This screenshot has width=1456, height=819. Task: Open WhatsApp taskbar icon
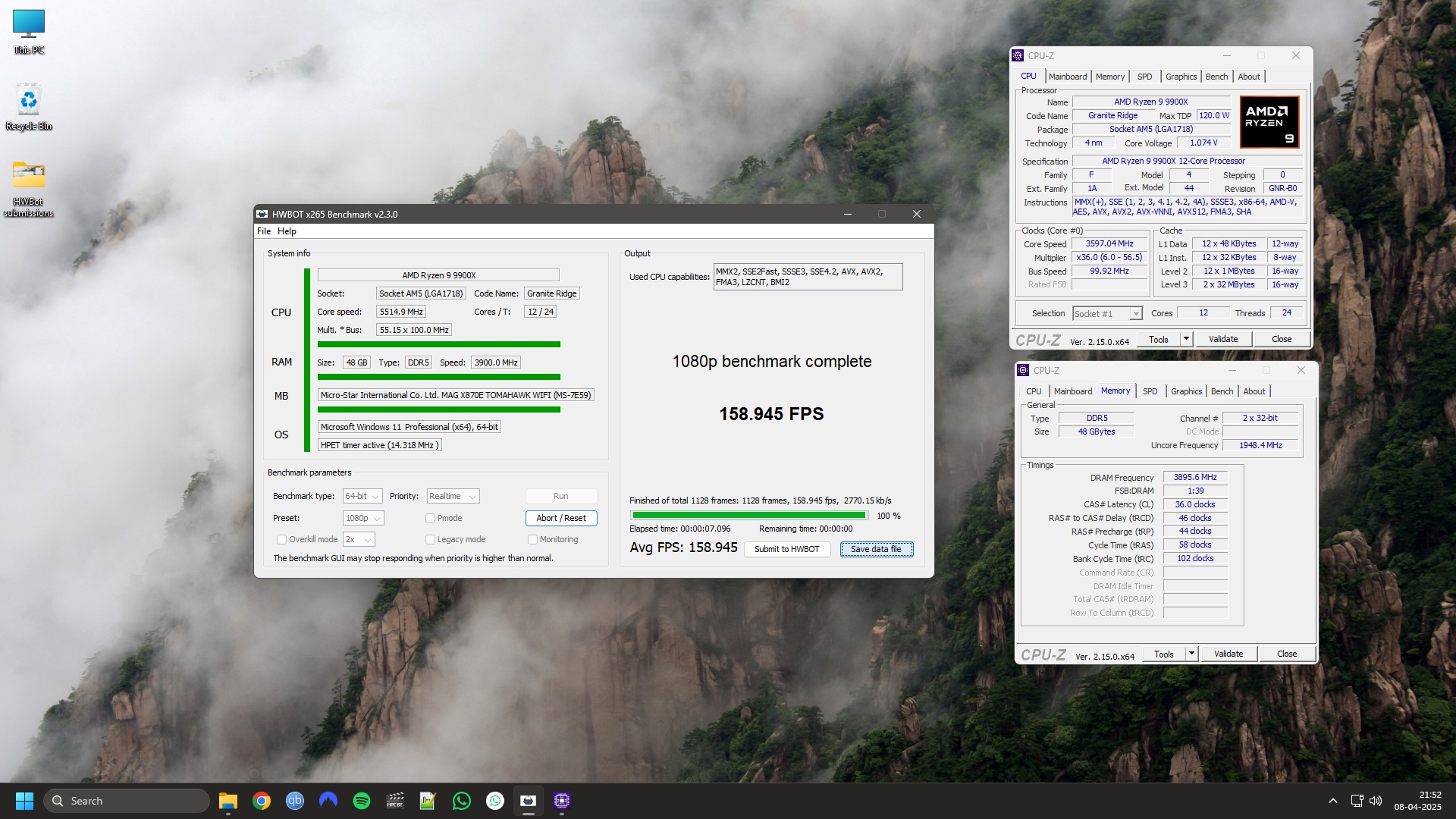462,801
